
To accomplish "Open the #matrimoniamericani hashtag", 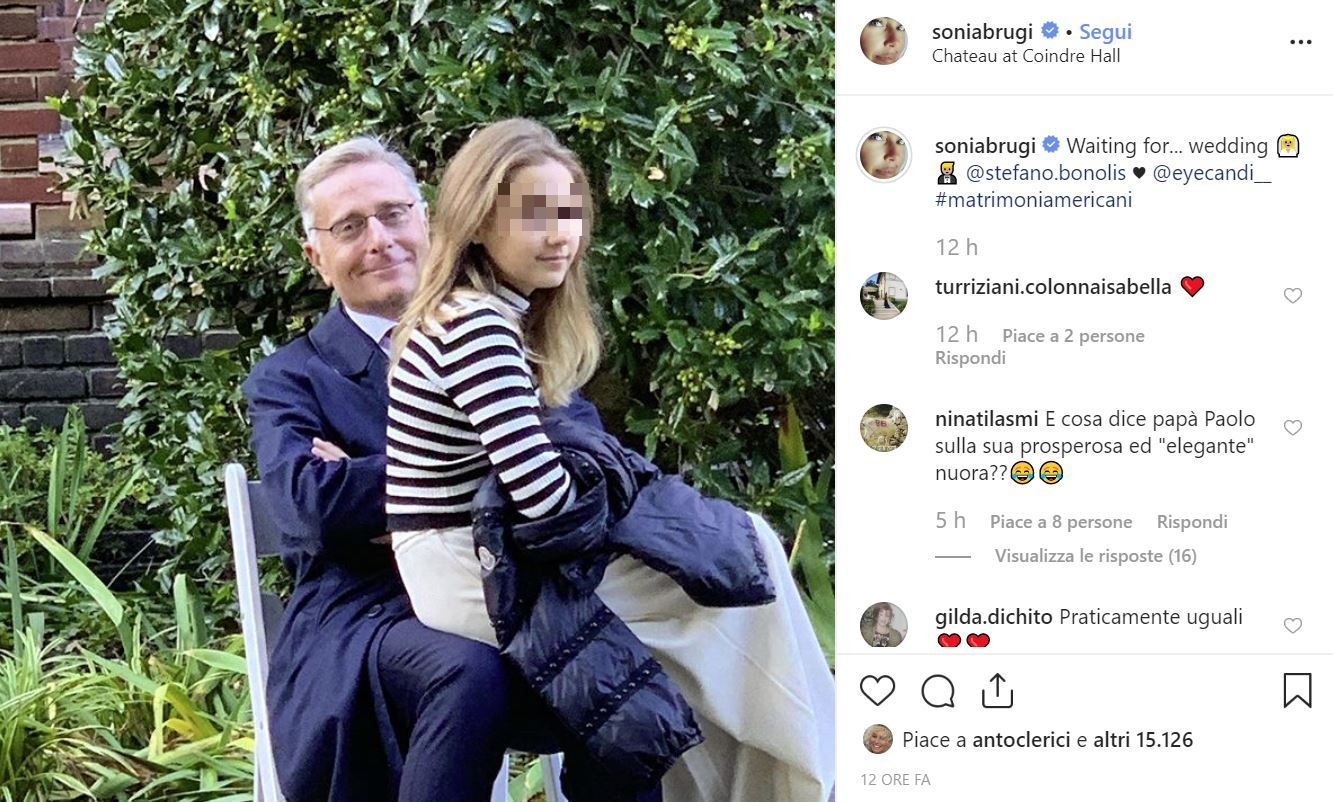I will (x=1033, y=200).
